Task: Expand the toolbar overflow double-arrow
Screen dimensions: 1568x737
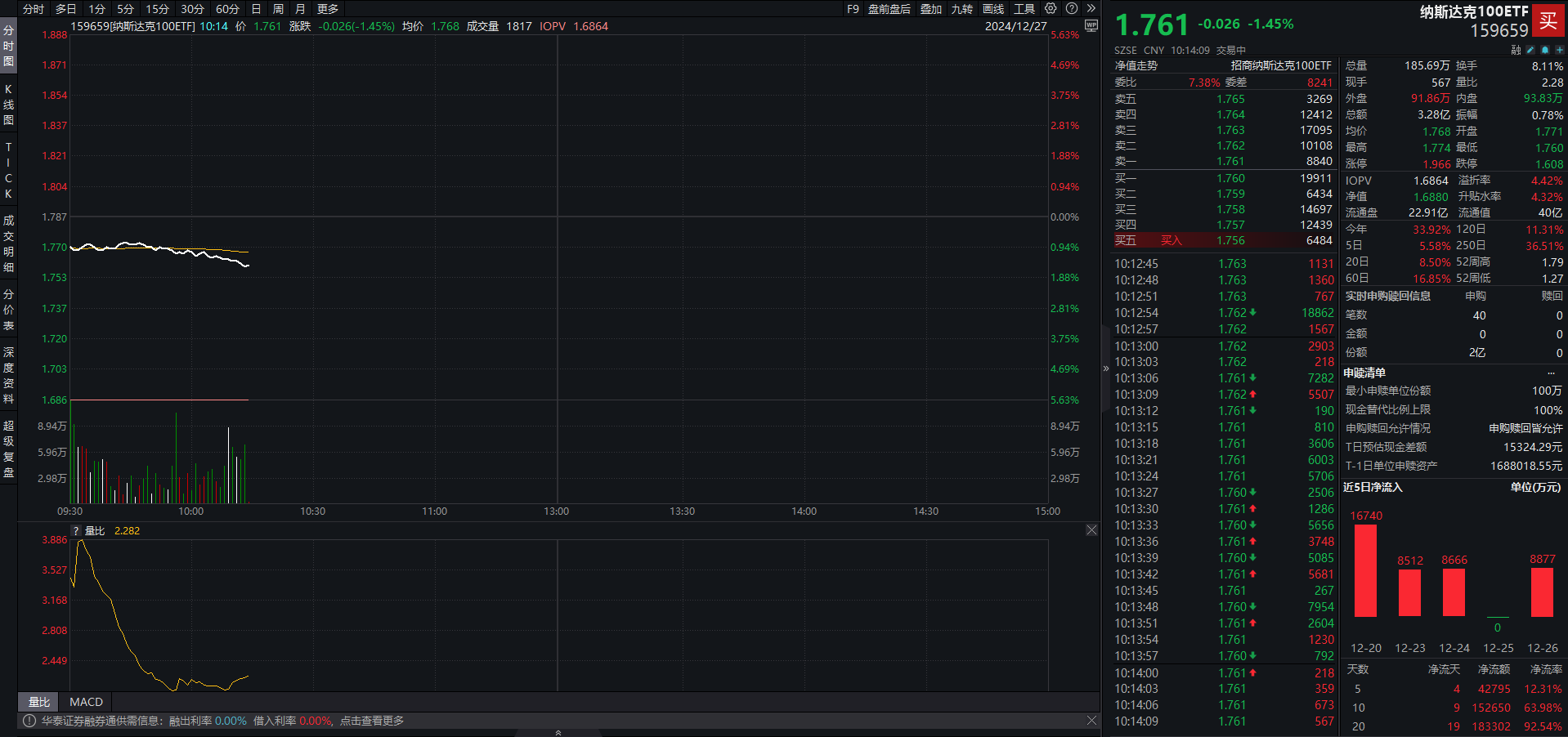Action: [1091, 8]
